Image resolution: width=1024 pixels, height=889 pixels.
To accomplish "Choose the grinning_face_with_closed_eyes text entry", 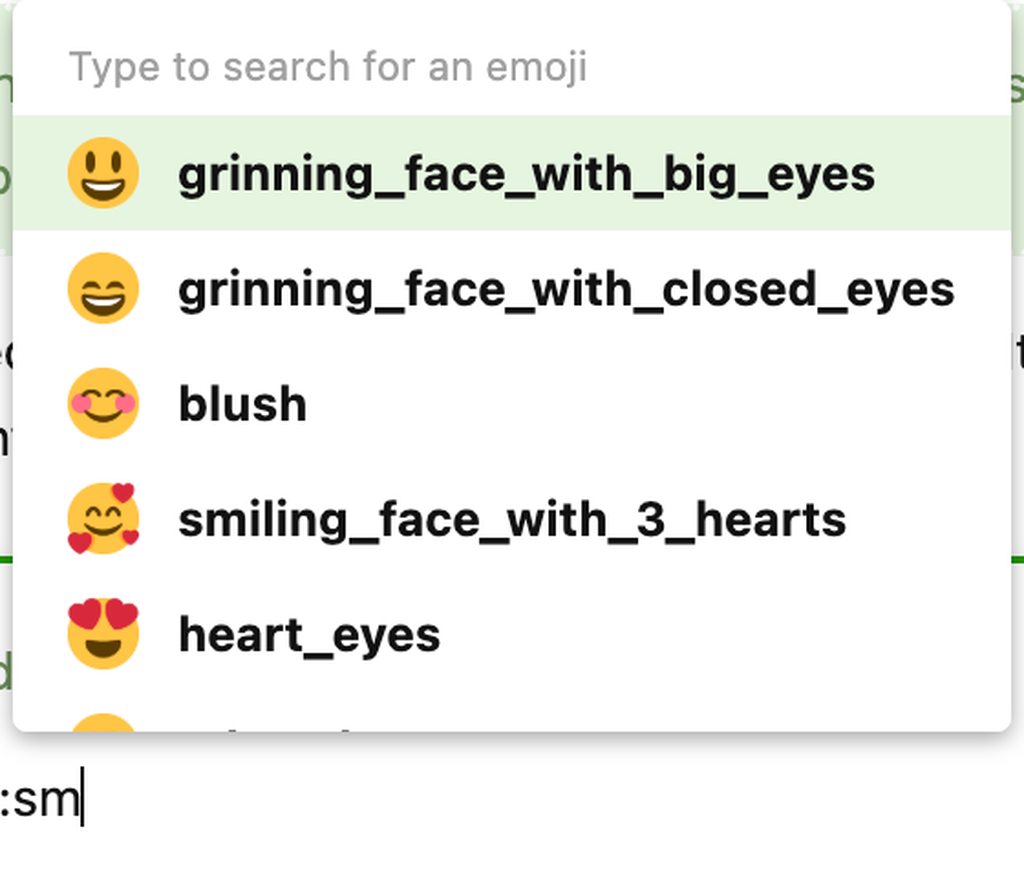I will point(566,290).
